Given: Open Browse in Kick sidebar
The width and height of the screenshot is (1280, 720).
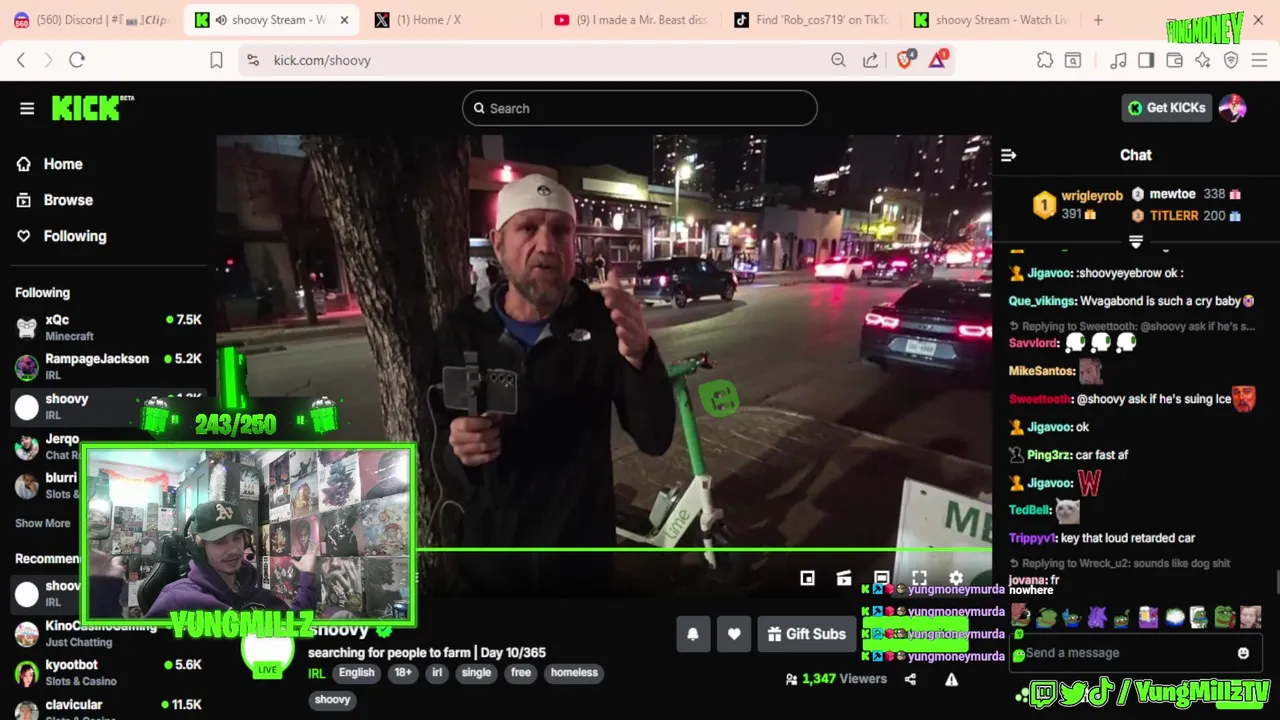Looking at the screenshot, I should coord(55,200).
